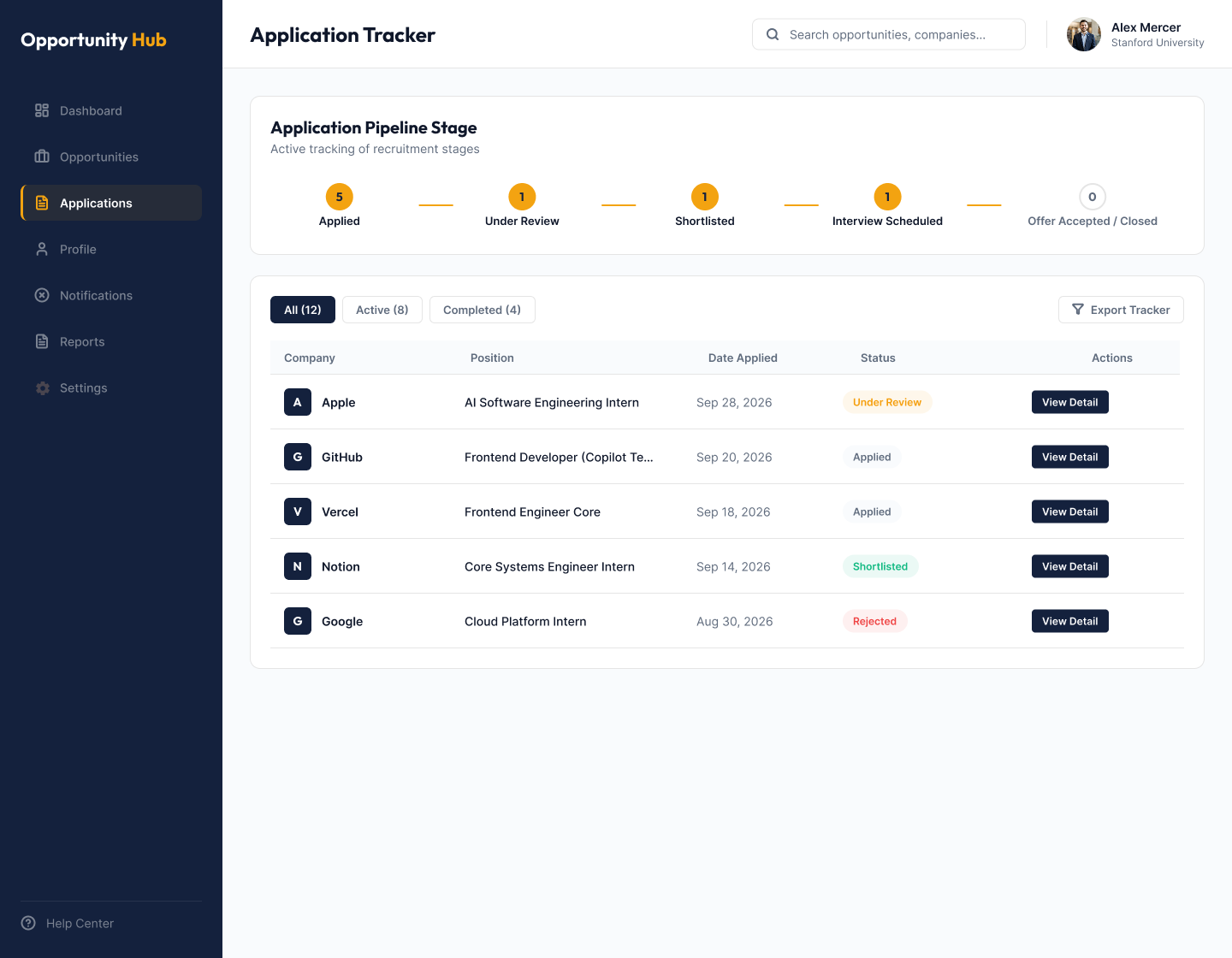View detail for the GitHub application
The height and width of the screenshot is (958, 1232).
[1070, 457]
